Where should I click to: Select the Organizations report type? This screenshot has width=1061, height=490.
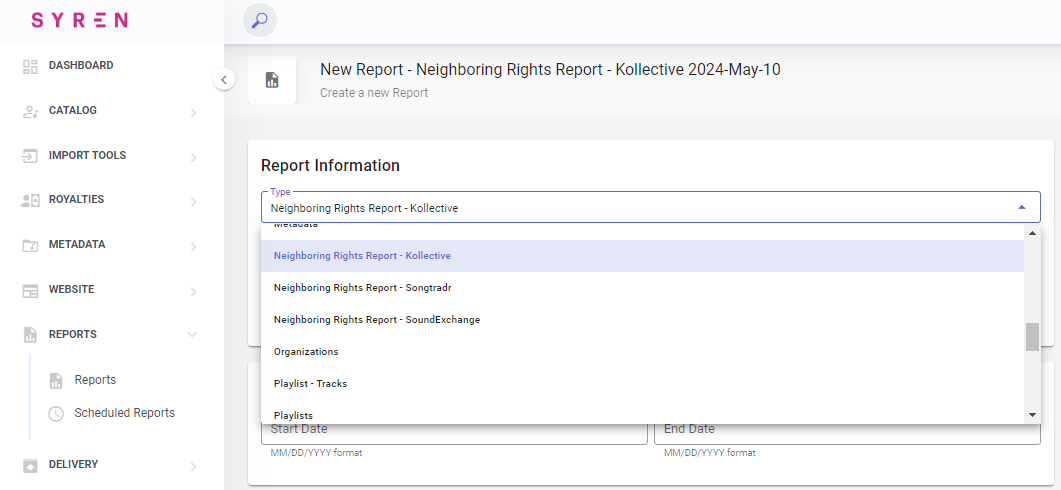(x=306, y=352)
